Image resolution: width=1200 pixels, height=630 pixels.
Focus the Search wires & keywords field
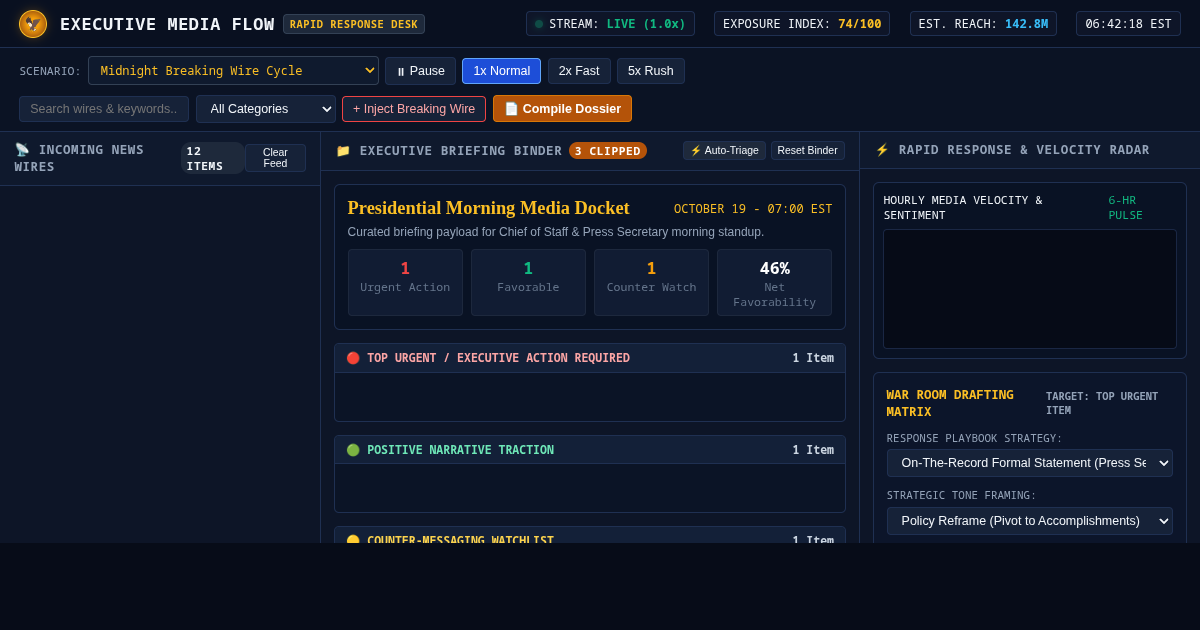click(104, 109)
